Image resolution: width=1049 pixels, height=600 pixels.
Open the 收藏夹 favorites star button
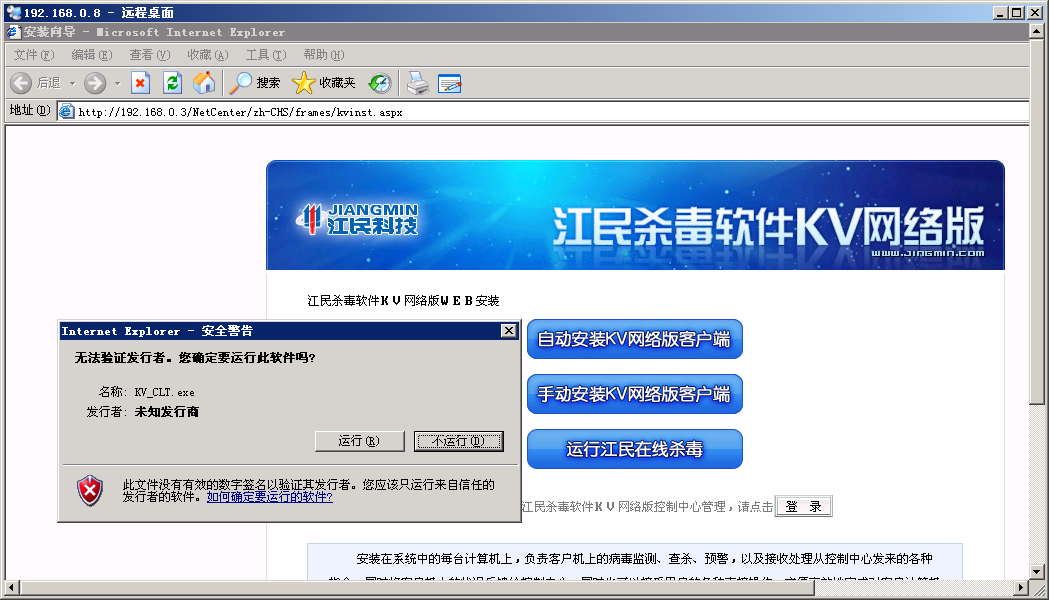point(324,83)
